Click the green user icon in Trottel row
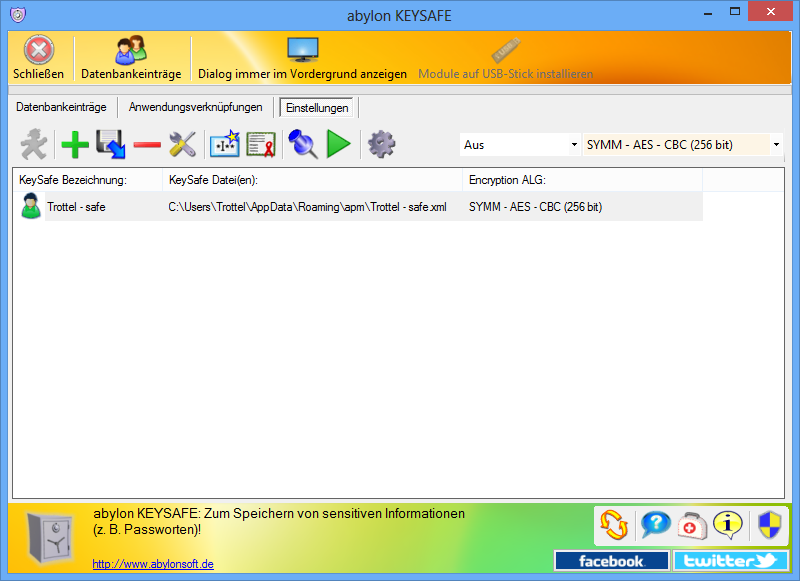The width and height of the screenshot is (800, 581). (31, 206)
